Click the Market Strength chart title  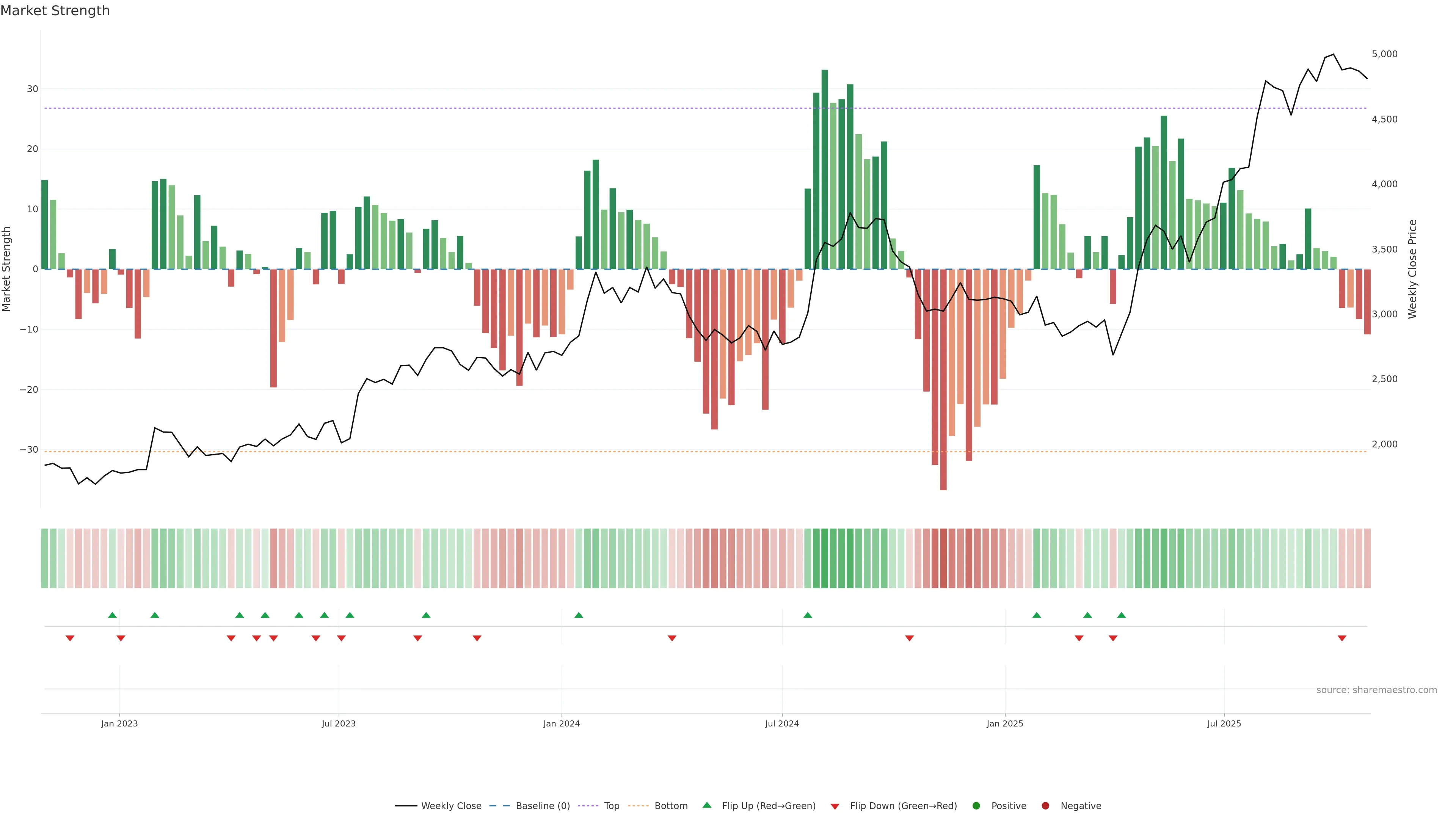coord(55,11)
